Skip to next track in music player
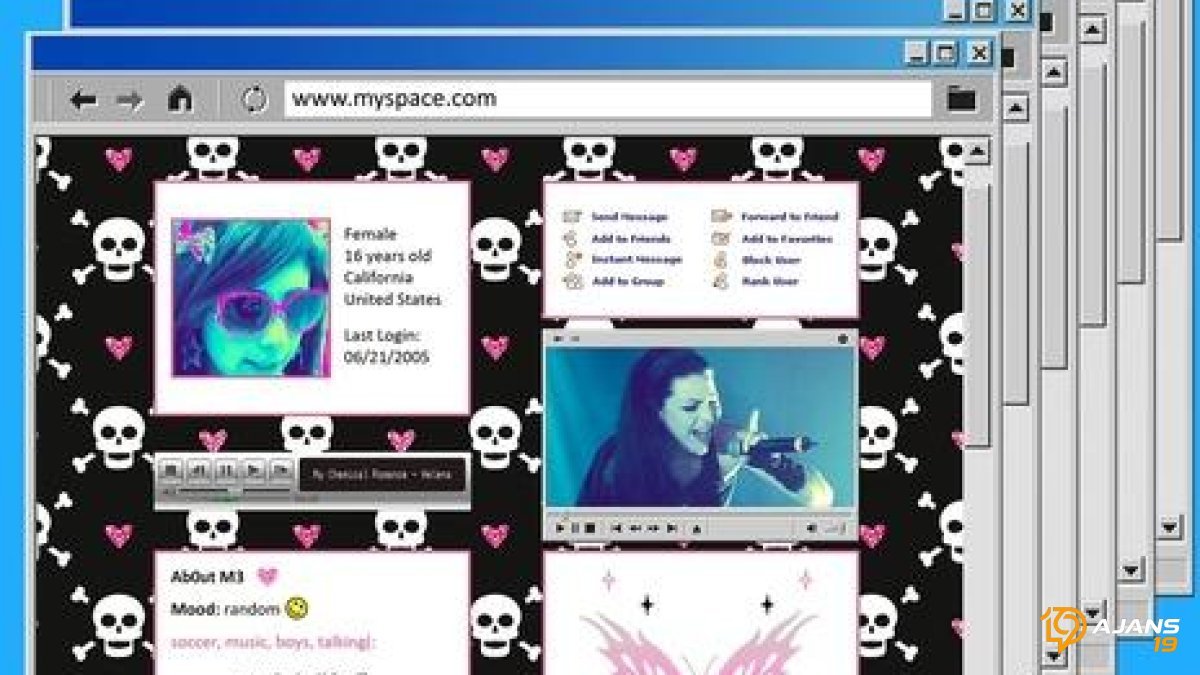 tap(282, 470)
